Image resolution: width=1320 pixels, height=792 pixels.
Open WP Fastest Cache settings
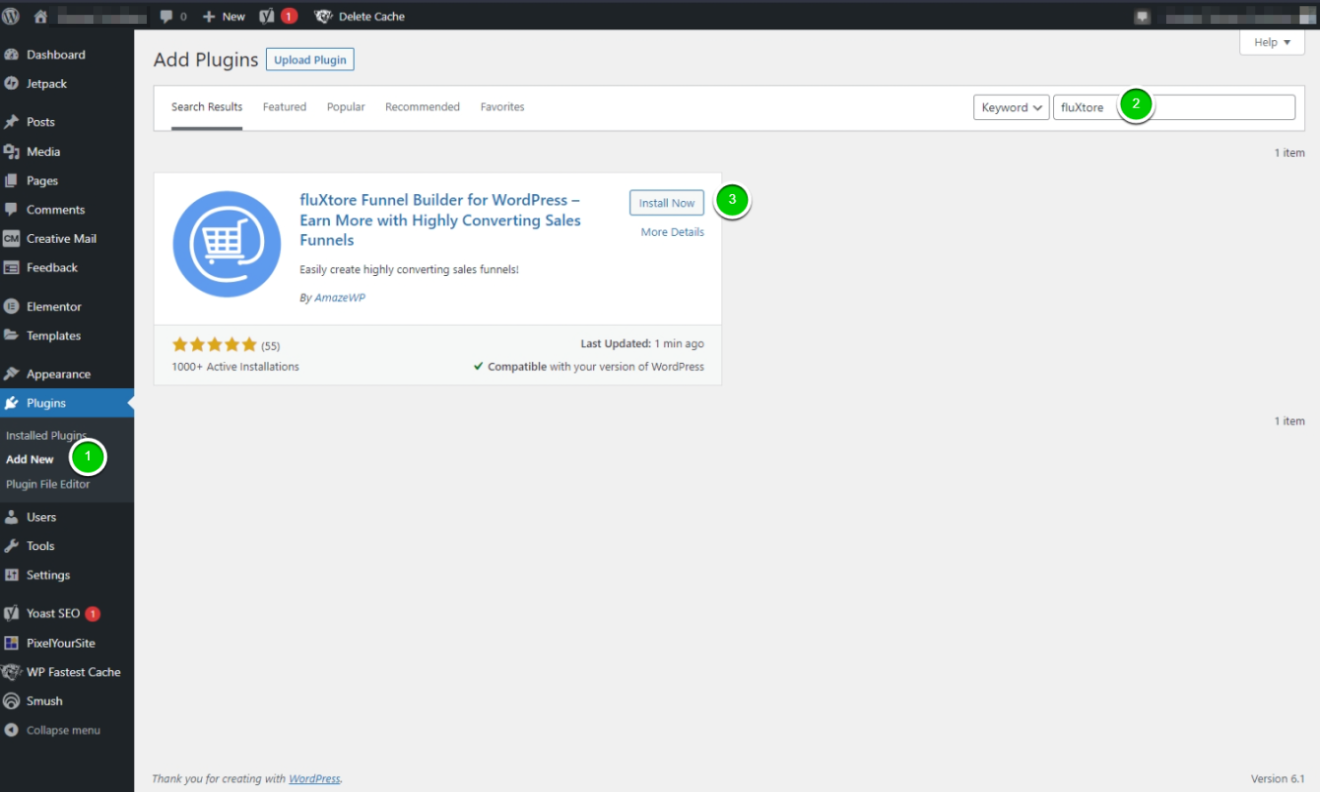point(74,672)
